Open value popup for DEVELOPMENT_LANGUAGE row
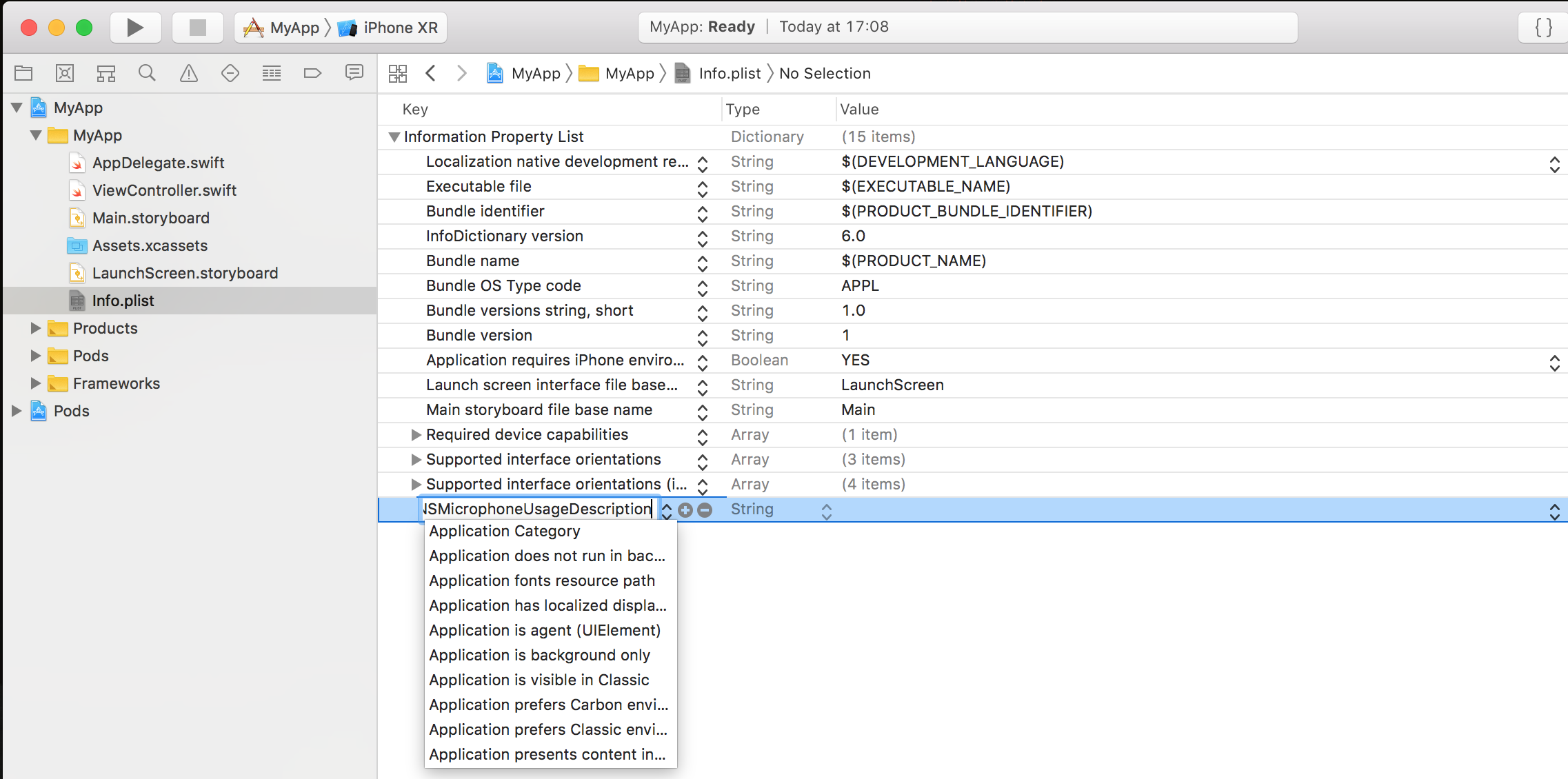The image size is (1568, 779). [x=1555, y=163]
